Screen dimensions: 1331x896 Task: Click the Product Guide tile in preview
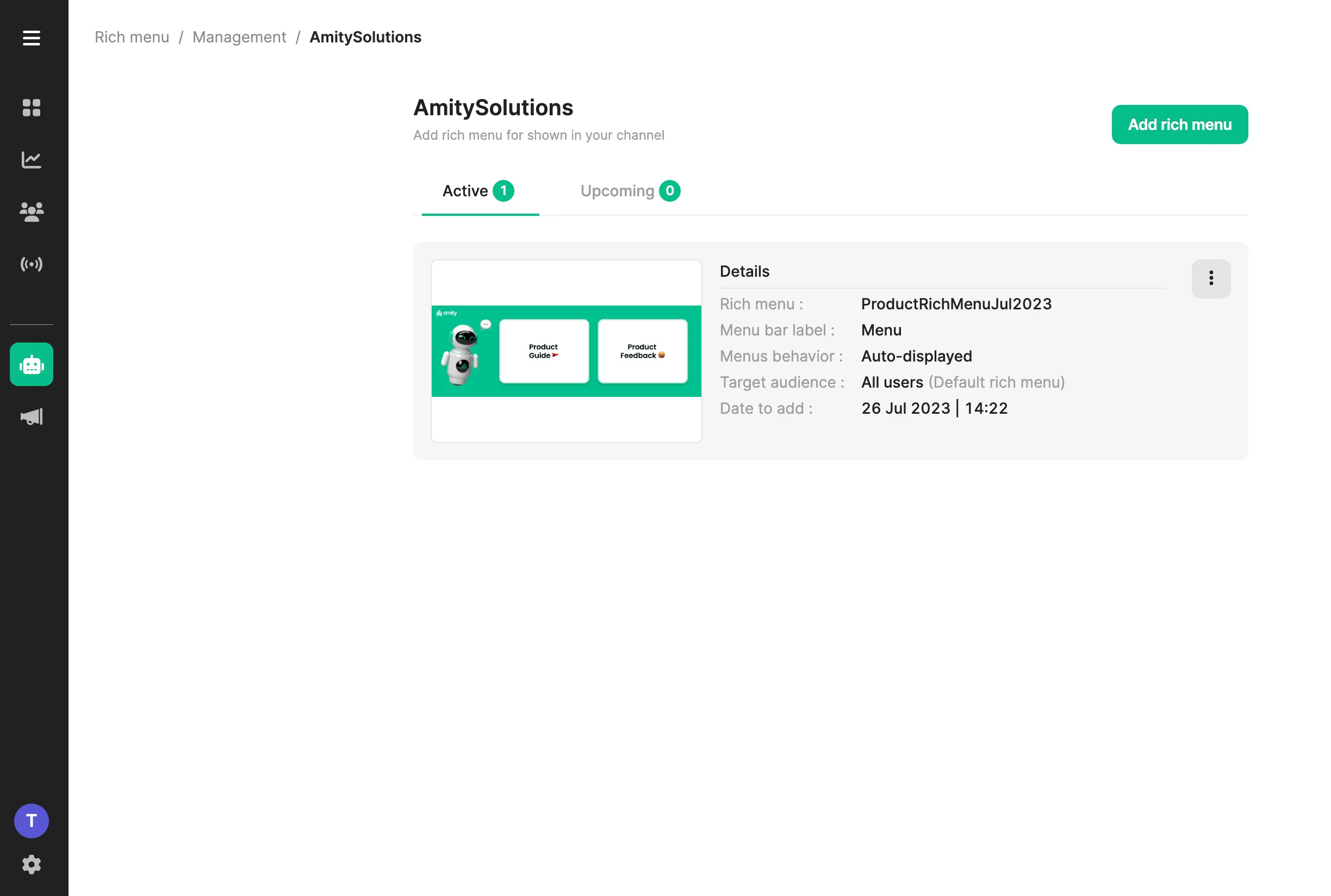pyautogui.click(x=544, y=351)
